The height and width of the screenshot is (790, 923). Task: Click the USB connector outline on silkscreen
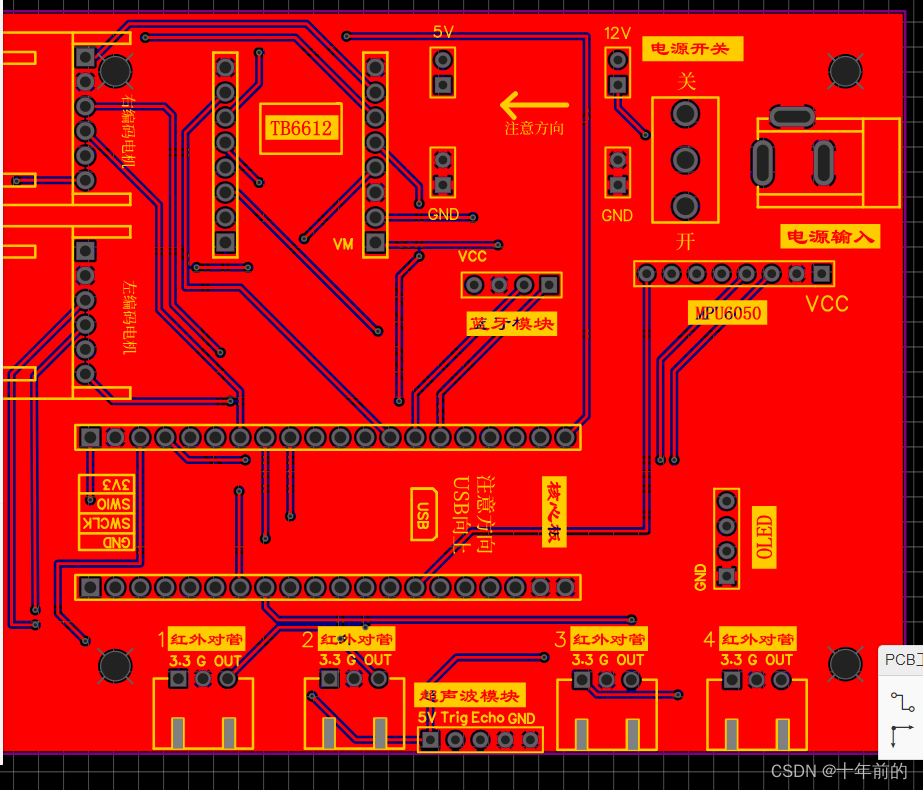[424, 514]
